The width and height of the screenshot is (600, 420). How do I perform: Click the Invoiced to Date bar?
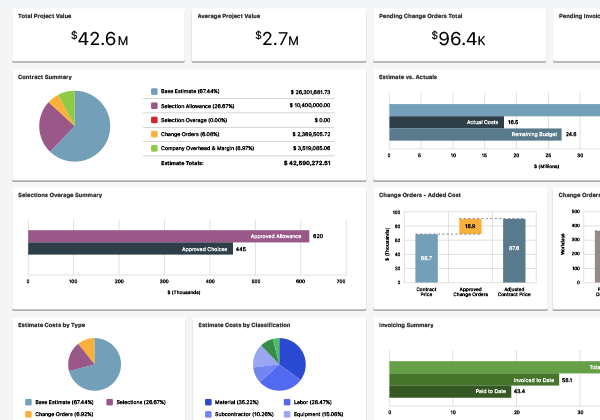pos(474,380)
